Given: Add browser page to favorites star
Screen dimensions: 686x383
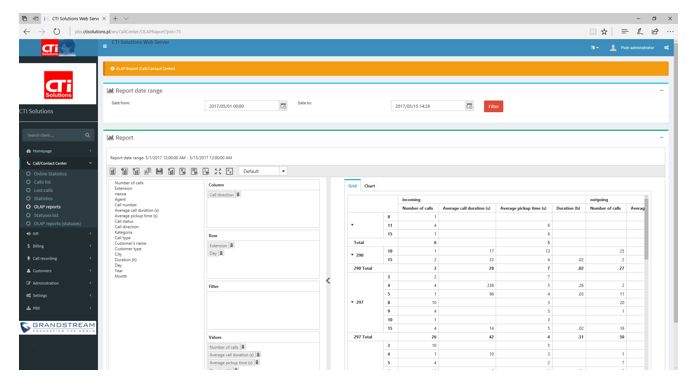Looking at the screenshot, I should [x=604, y=32].
